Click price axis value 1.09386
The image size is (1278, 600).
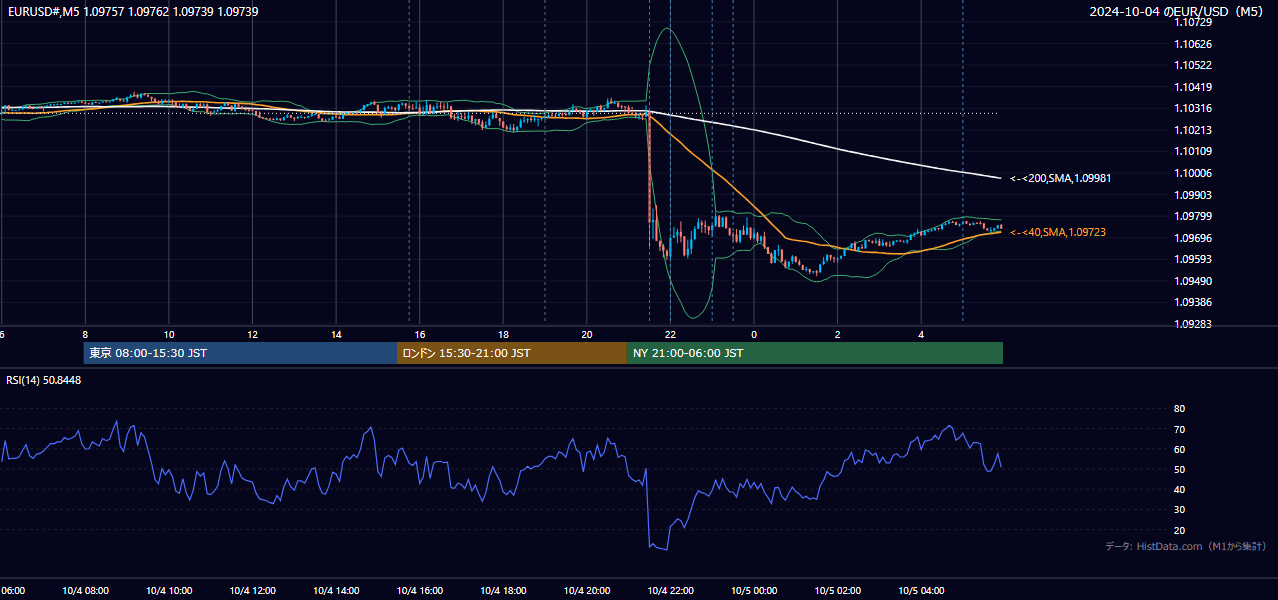click(x=1193, y=302)
